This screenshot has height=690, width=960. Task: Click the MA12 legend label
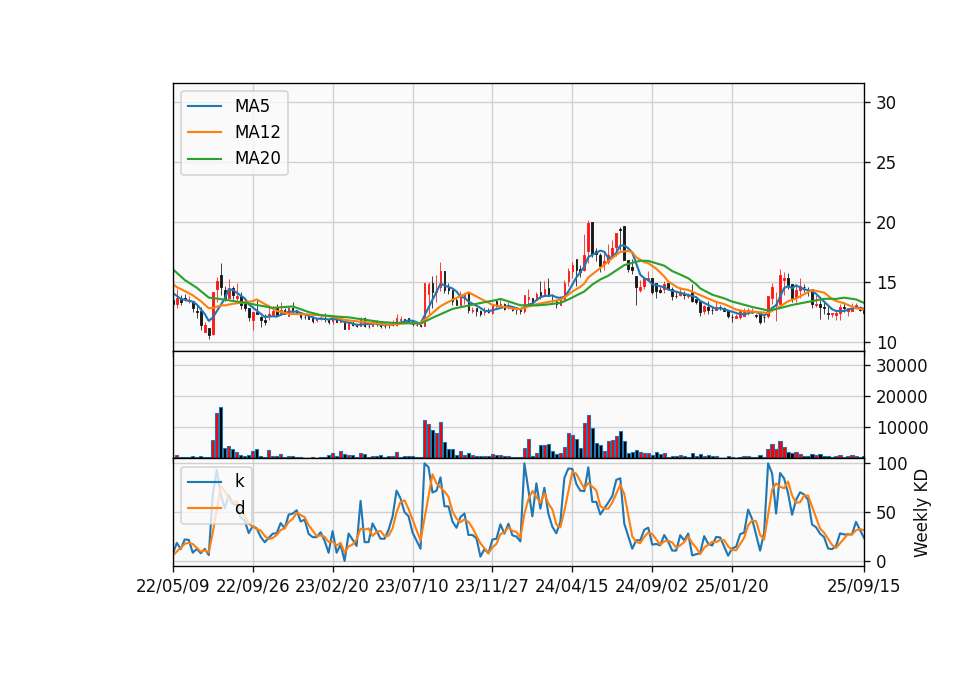tap(257, 132)
